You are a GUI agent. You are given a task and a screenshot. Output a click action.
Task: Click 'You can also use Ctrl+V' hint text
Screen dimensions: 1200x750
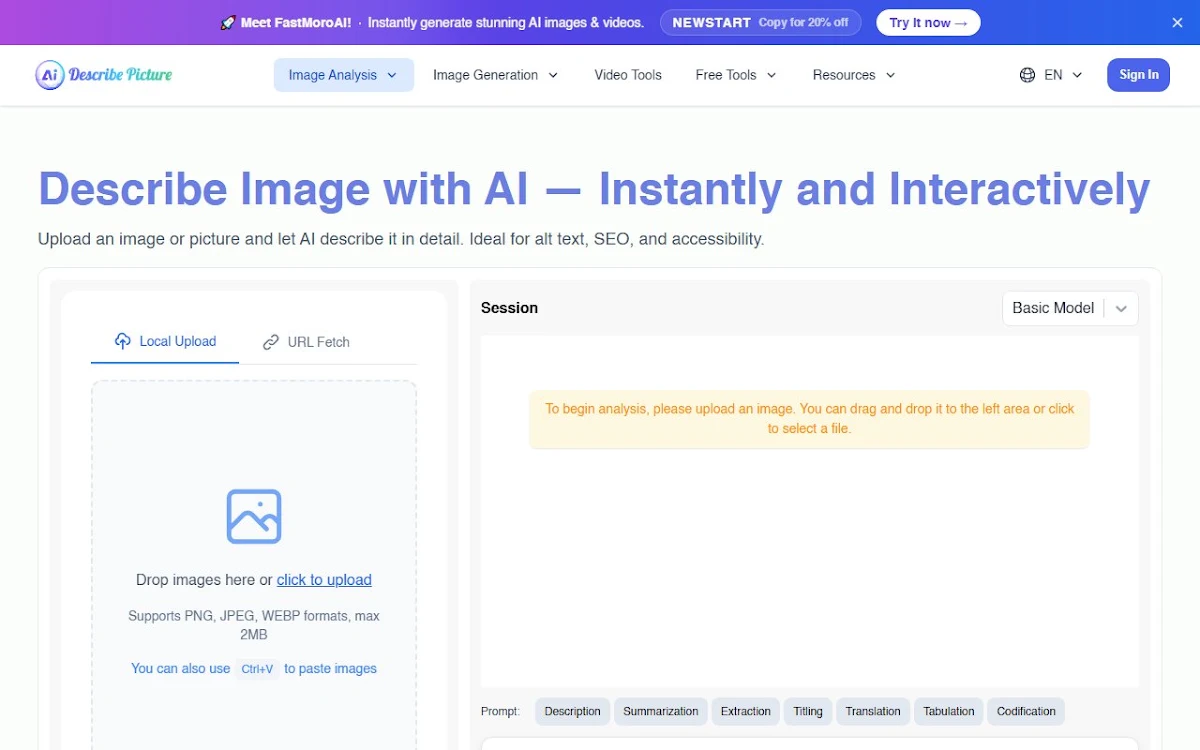(x=254, y=669)
